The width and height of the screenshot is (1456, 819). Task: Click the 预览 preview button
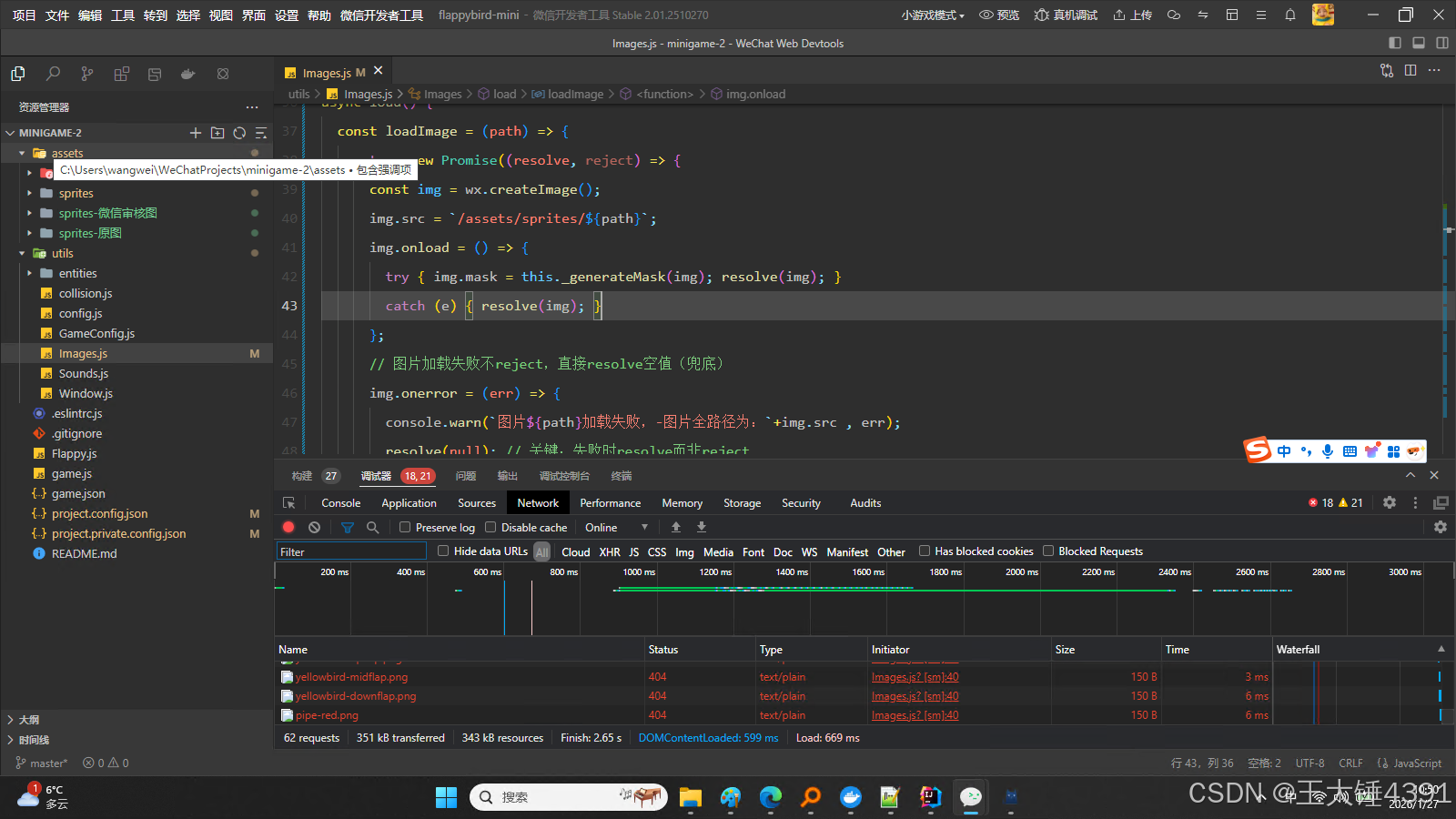(x=999, y=15)
